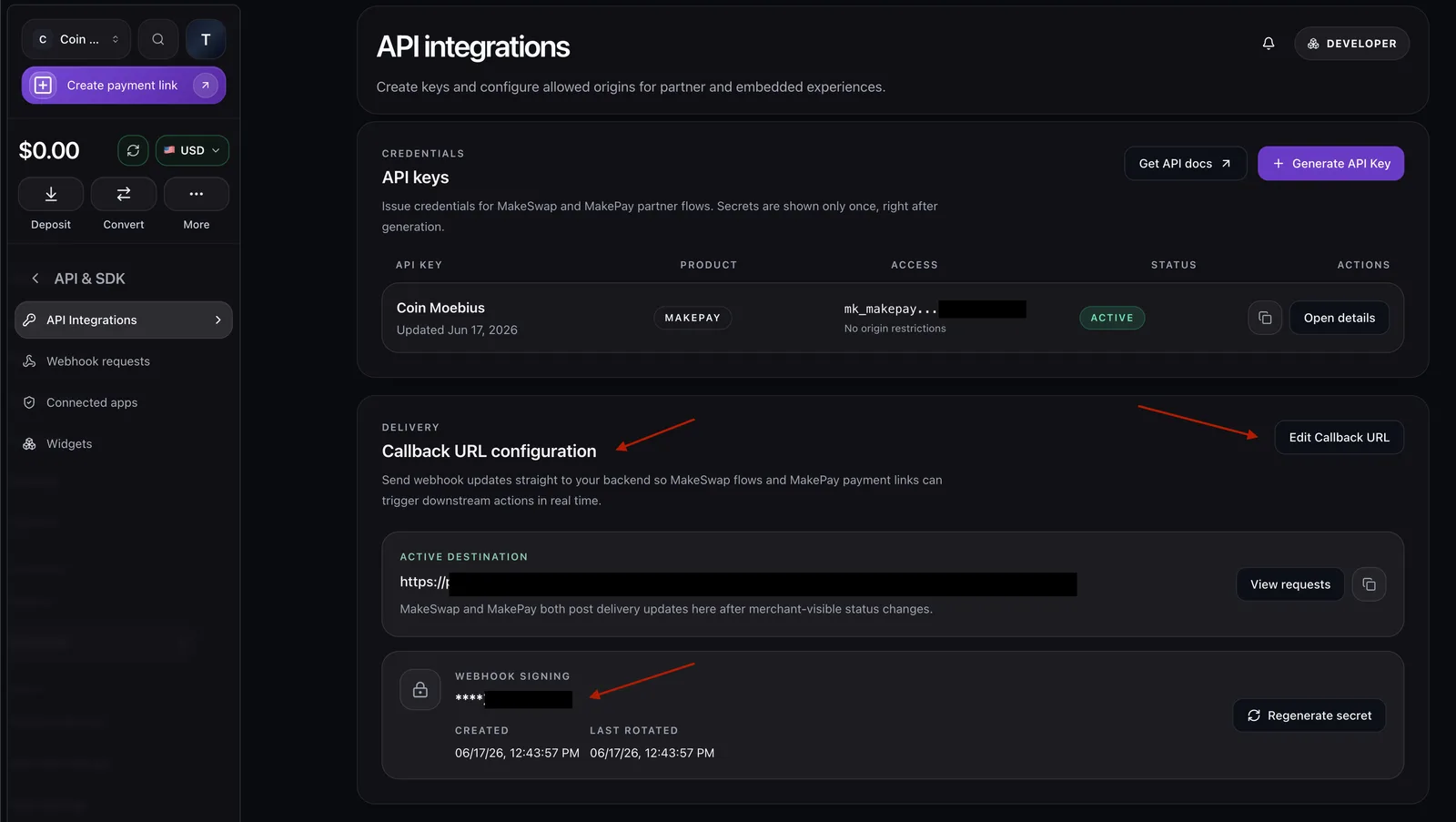The height and width of the screenshot is (822, 1456).
Task: Expand the API Integrations chevron arrow
Action: click(x=218, y=320)
